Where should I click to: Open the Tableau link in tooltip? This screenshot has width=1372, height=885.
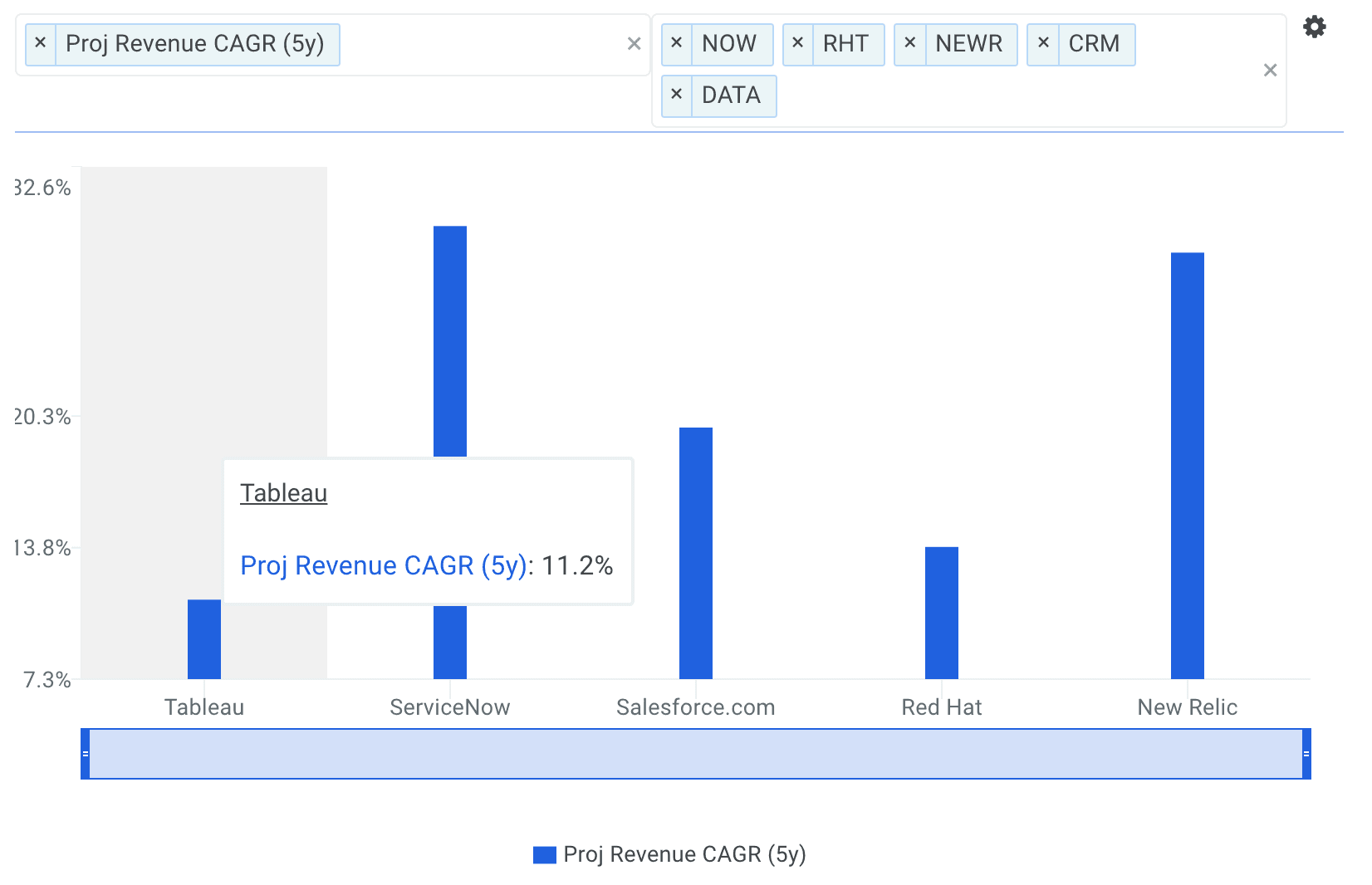pyautogui.click(x=283, y=493)
